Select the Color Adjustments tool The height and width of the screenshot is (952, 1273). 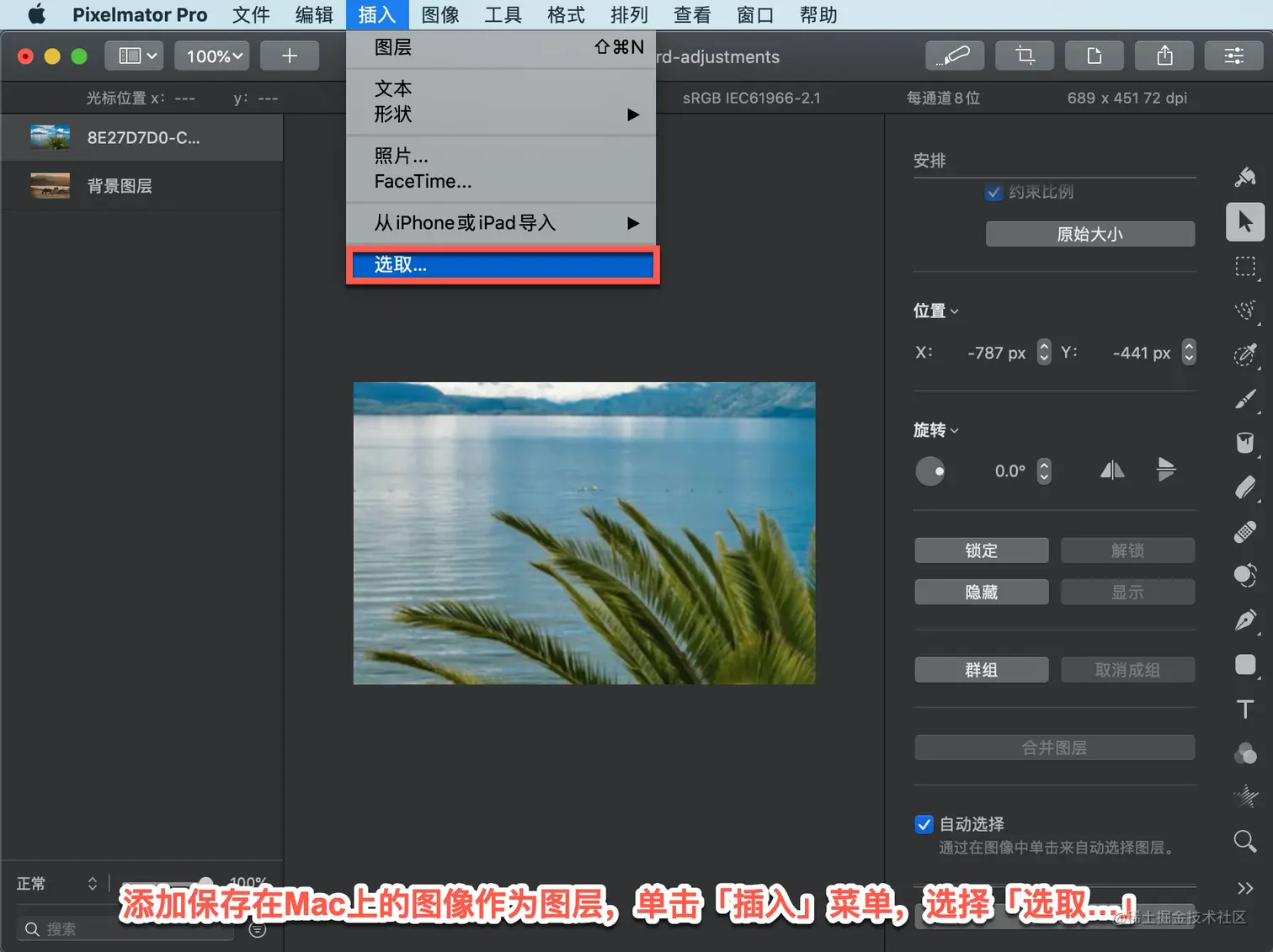pyautogui.click(x=1245, y=576)
